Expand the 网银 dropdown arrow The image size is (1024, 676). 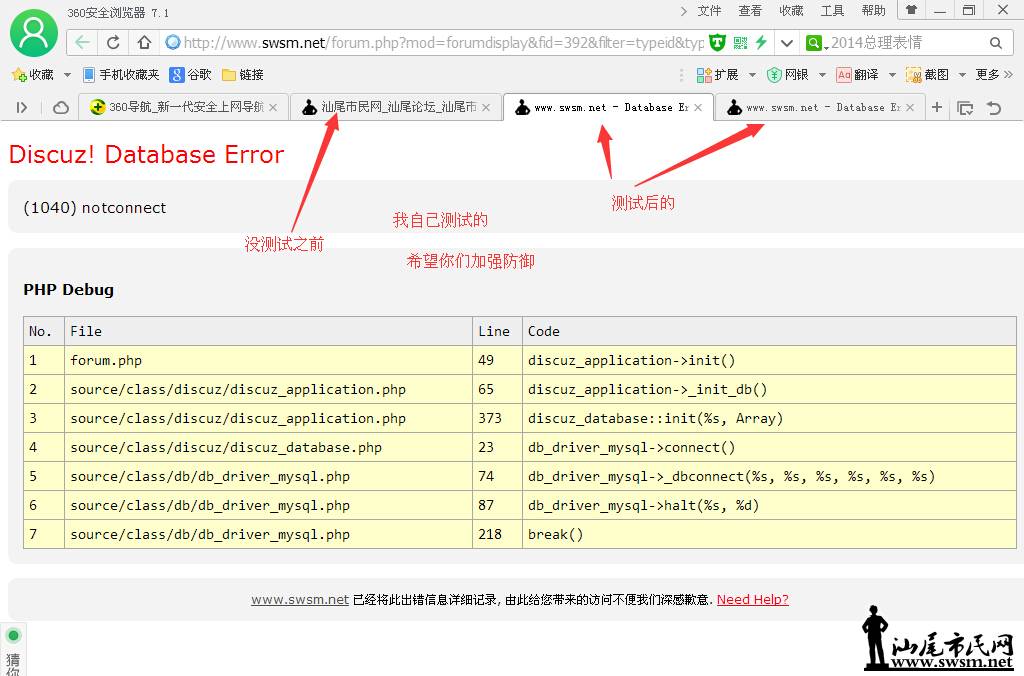pyautogui.click(x=822, y=75)
